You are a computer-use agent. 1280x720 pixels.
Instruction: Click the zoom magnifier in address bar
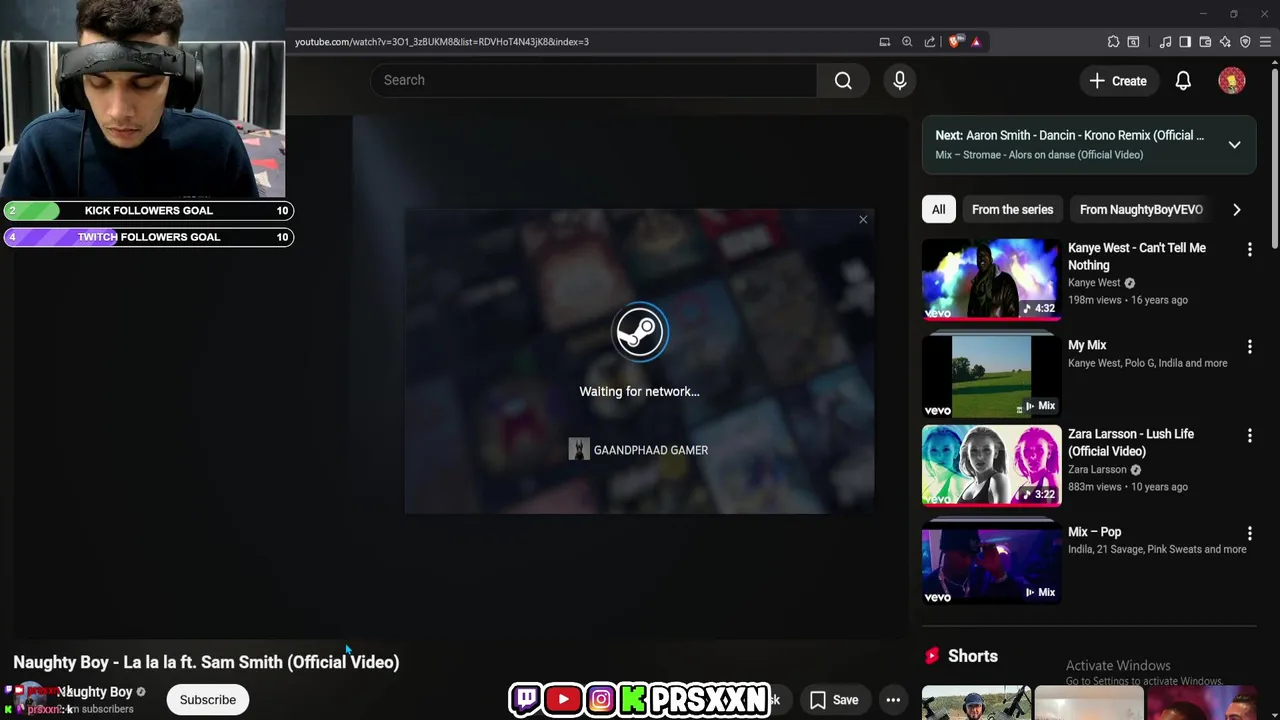point(907,42)
